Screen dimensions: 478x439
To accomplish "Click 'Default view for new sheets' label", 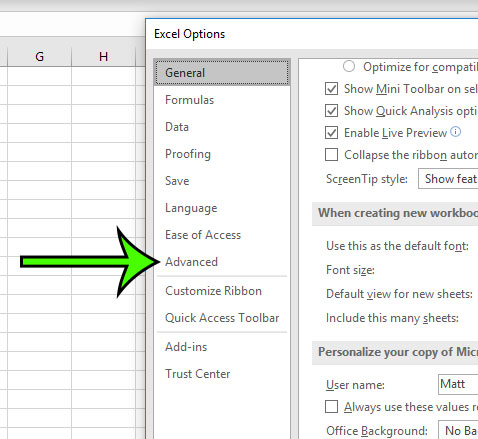I will [x=399, y=294].
